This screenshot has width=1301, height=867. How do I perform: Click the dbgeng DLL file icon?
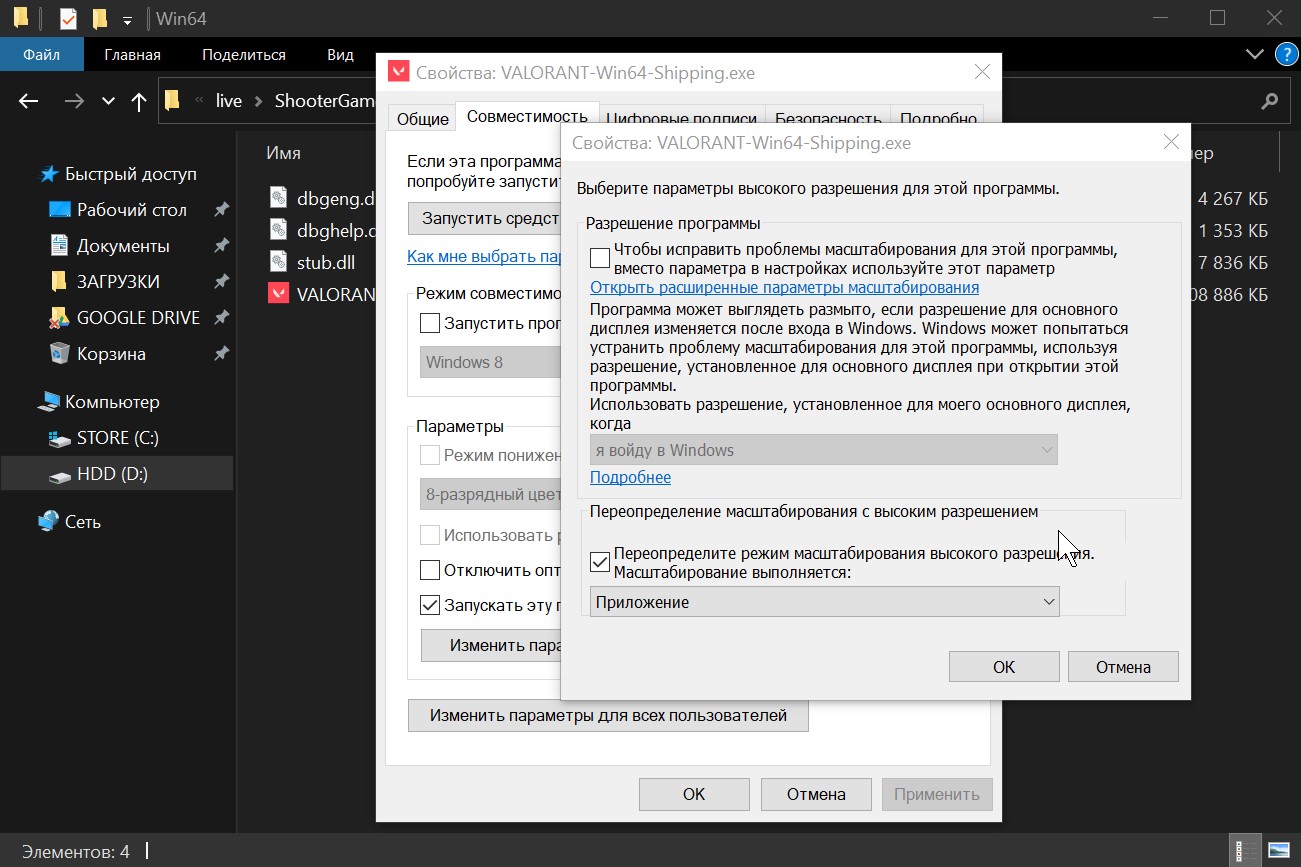(278, 198)
